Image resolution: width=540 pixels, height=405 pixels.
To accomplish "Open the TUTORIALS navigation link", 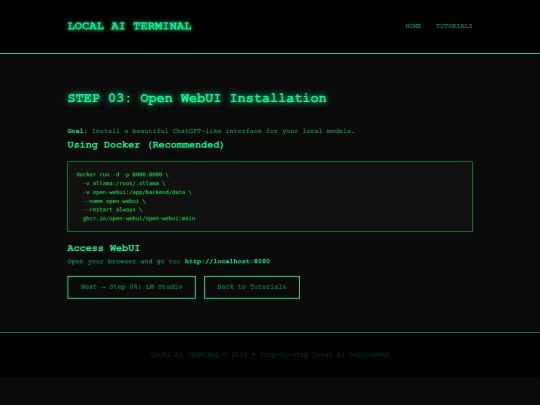I will (x=454, y=26).
